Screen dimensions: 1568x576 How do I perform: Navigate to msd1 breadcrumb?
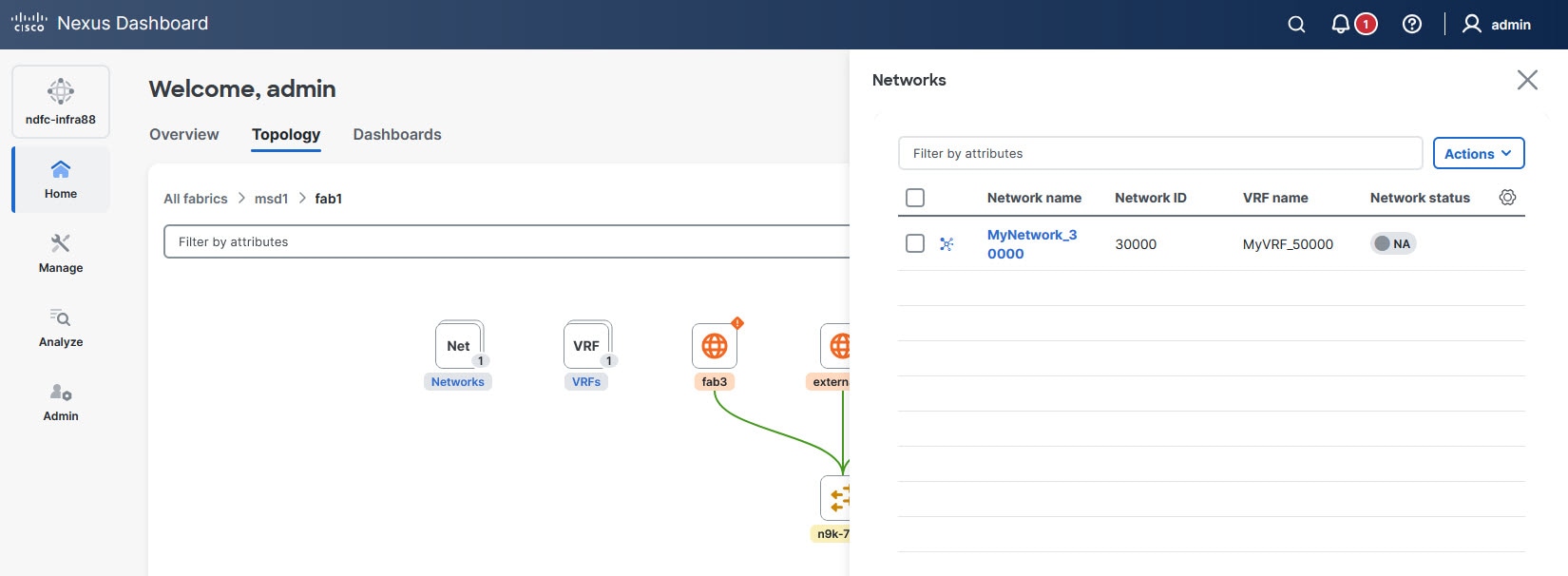(x=271, y=199)
